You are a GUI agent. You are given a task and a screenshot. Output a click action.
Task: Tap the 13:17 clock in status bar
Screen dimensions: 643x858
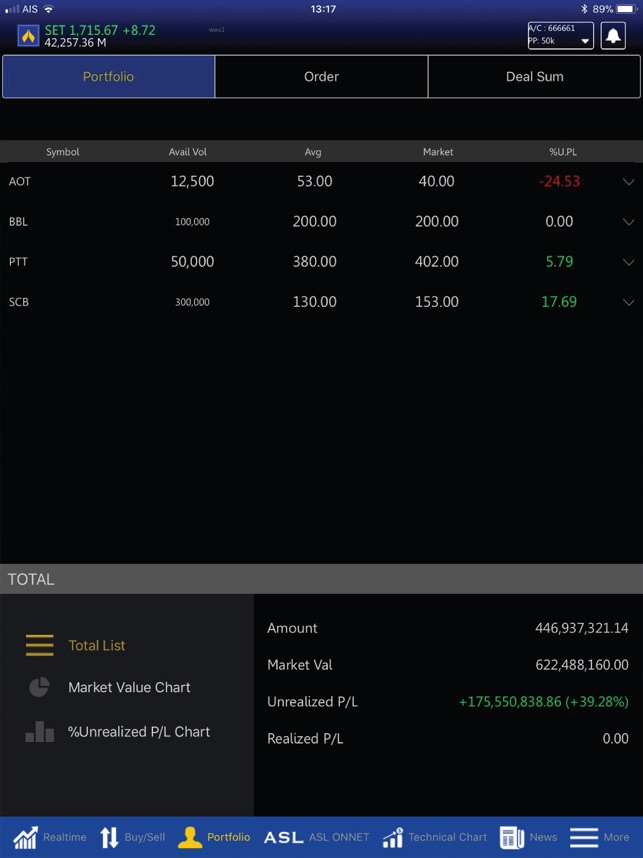point(323,9)
